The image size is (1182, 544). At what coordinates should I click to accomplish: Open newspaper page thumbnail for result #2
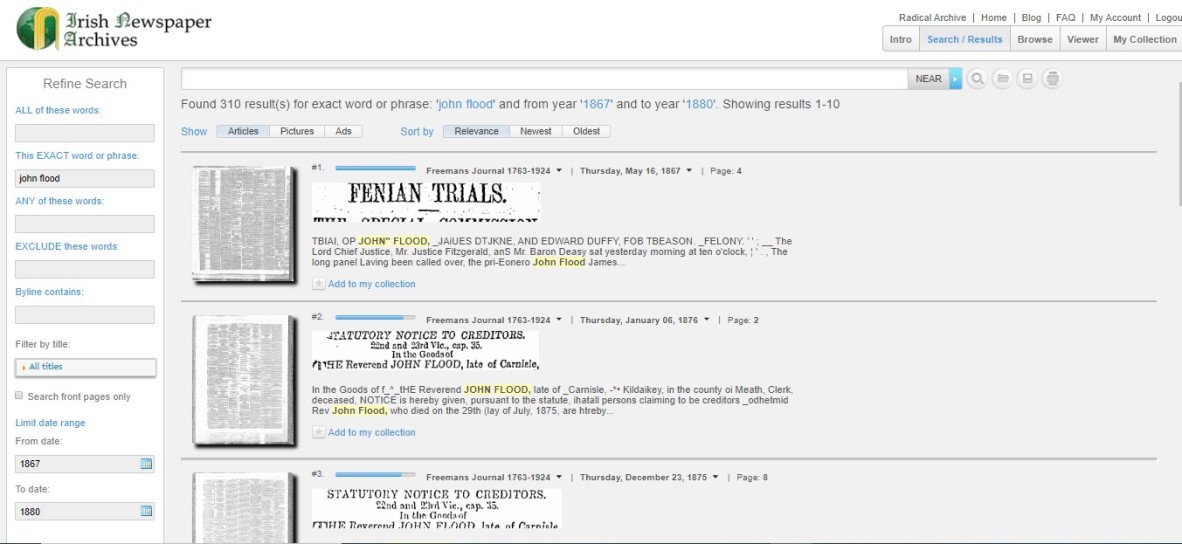pos(243,380)
